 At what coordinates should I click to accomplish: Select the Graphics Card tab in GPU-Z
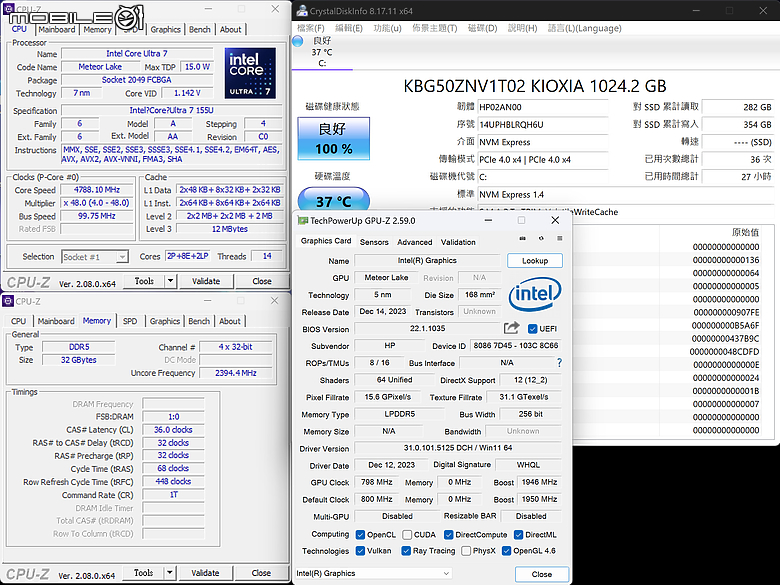326,241
